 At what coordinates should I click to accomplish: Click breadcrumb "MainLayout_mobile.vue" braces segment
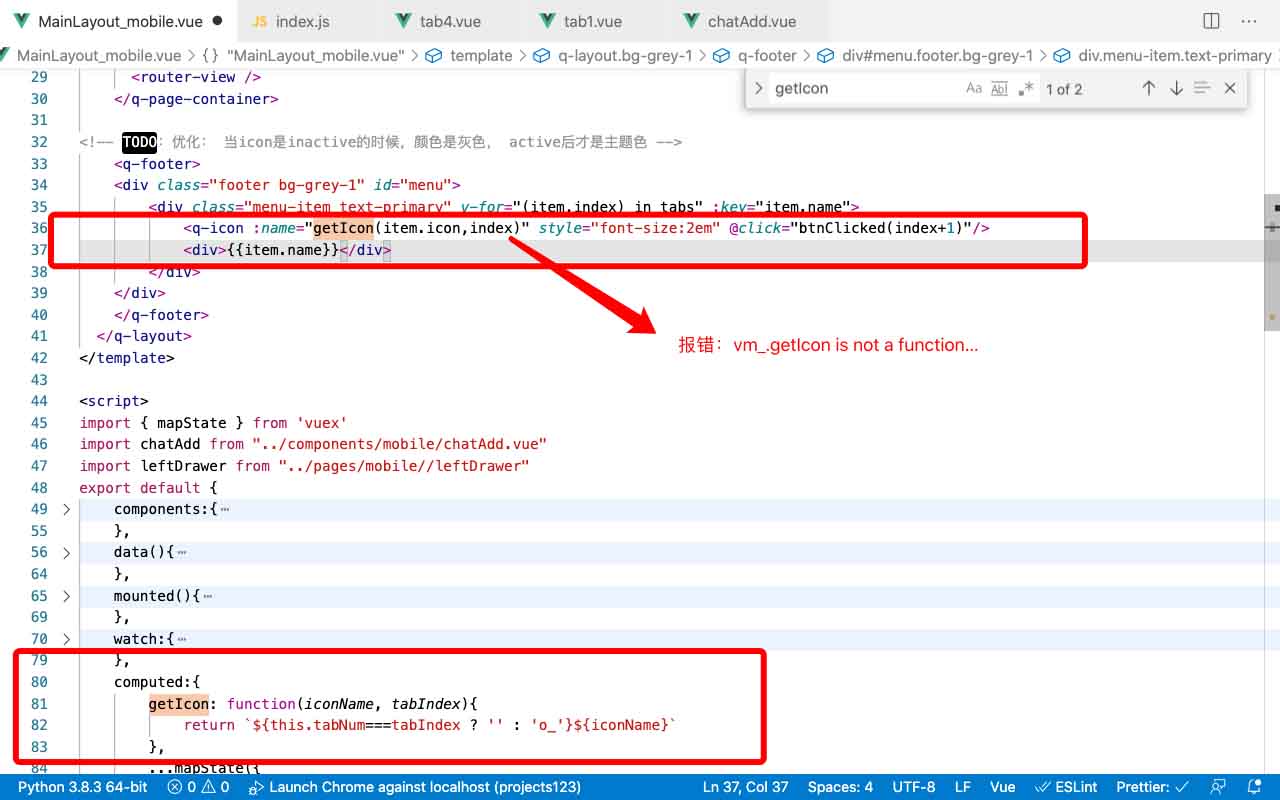[304, 55]
